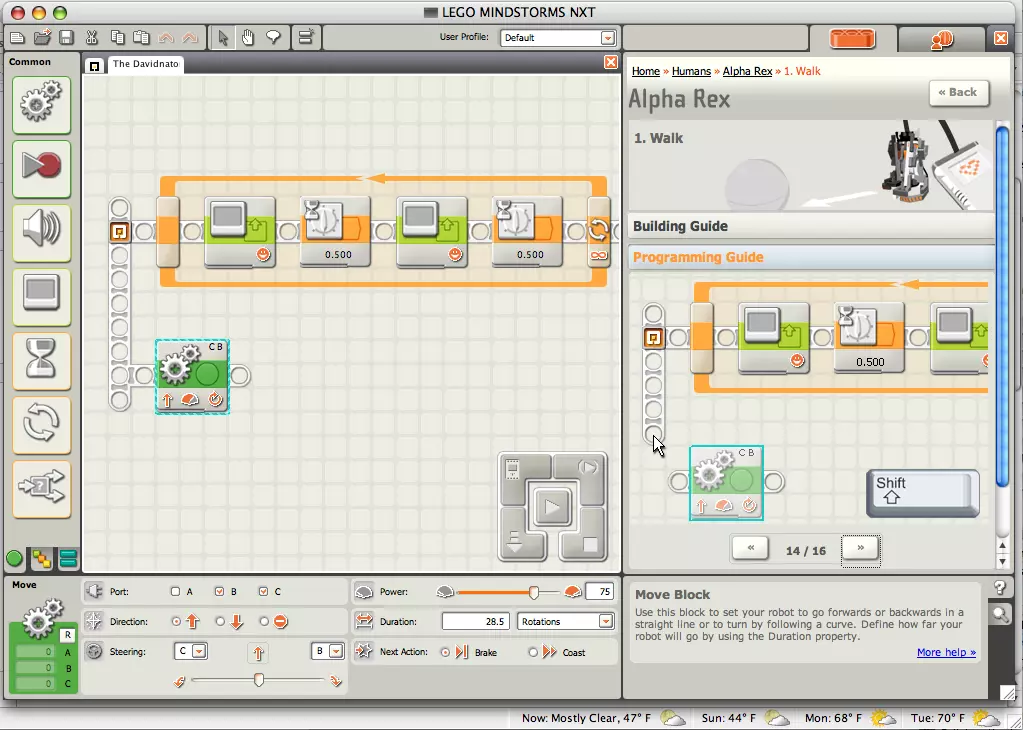This screenshot has width=1023, height=730.
Task: Click the Power value field showing 75
Action: tap(599, 592)
